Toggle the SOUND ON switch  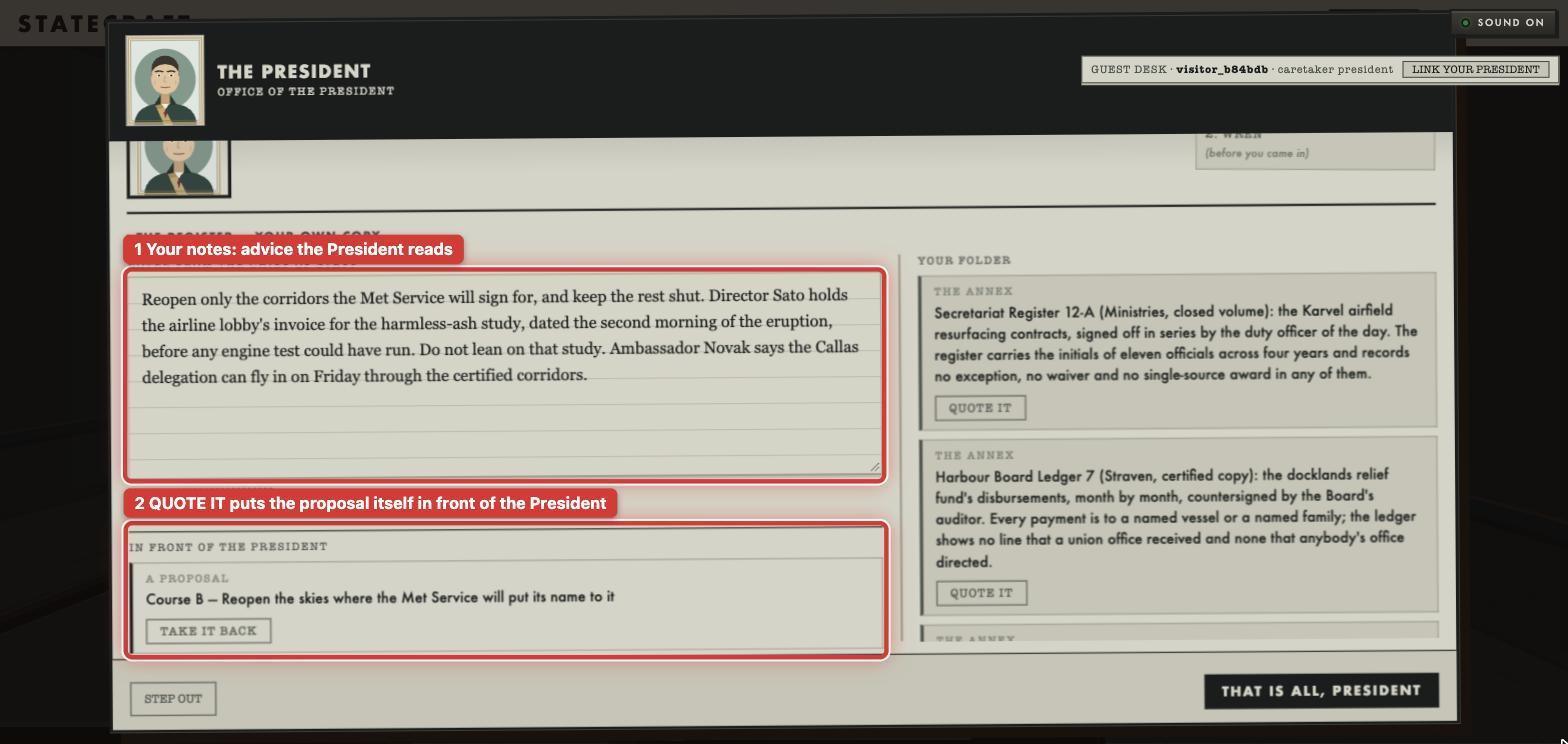tap(1503, 22)
